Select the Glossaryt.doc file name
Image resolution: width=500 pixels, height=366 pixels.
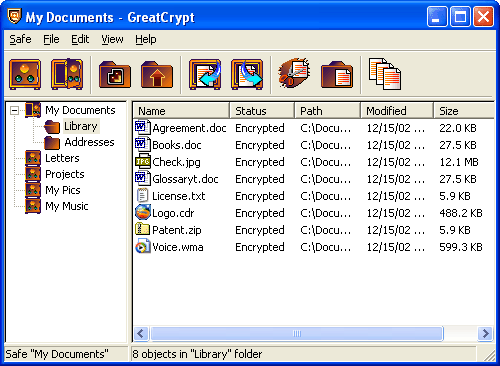tap(185, 179)
